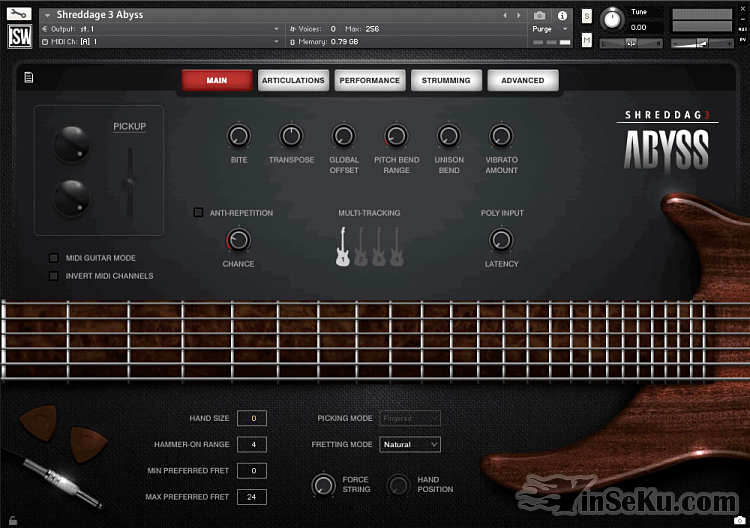Open the Strumming tab
The height and width of the screenshot is (528, 750).
click(446, 80)
